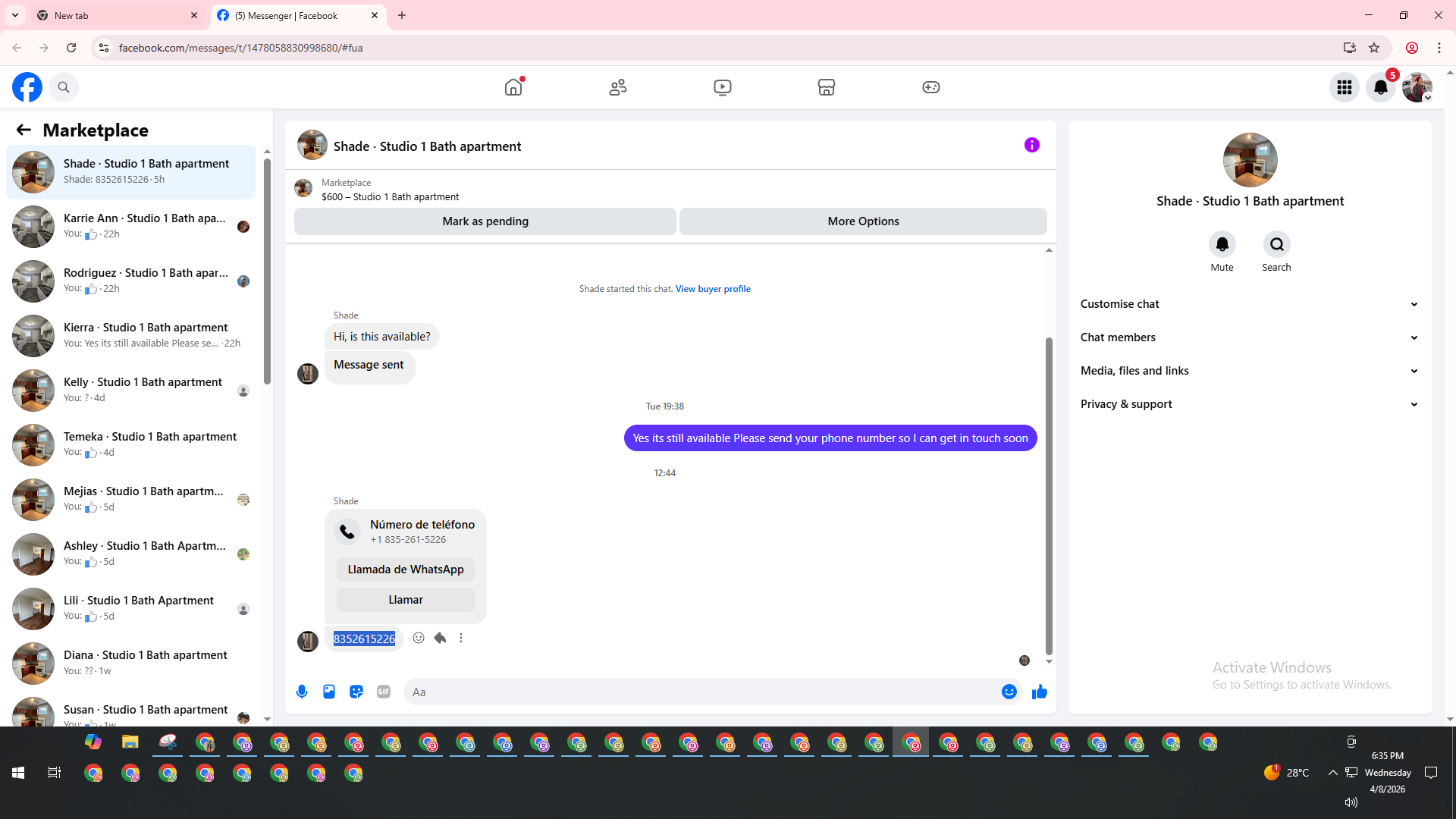This screenshot has width=1456, height=819.
Task: Open the Marketplace tab in the top navigation
Action: [826, 87]
